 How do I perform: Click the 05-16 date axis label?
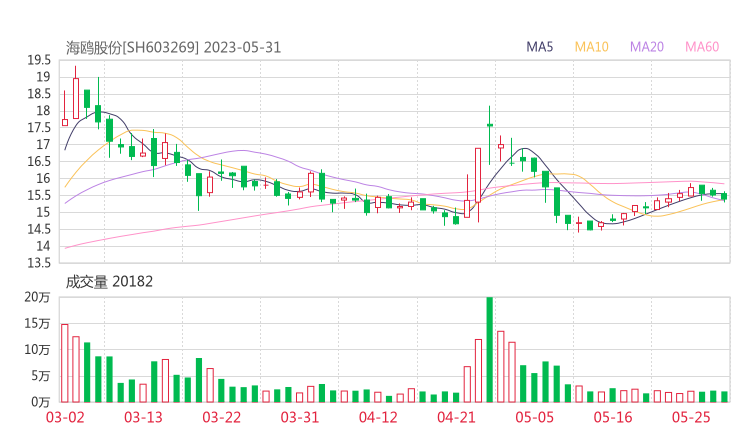click(613, 418)
